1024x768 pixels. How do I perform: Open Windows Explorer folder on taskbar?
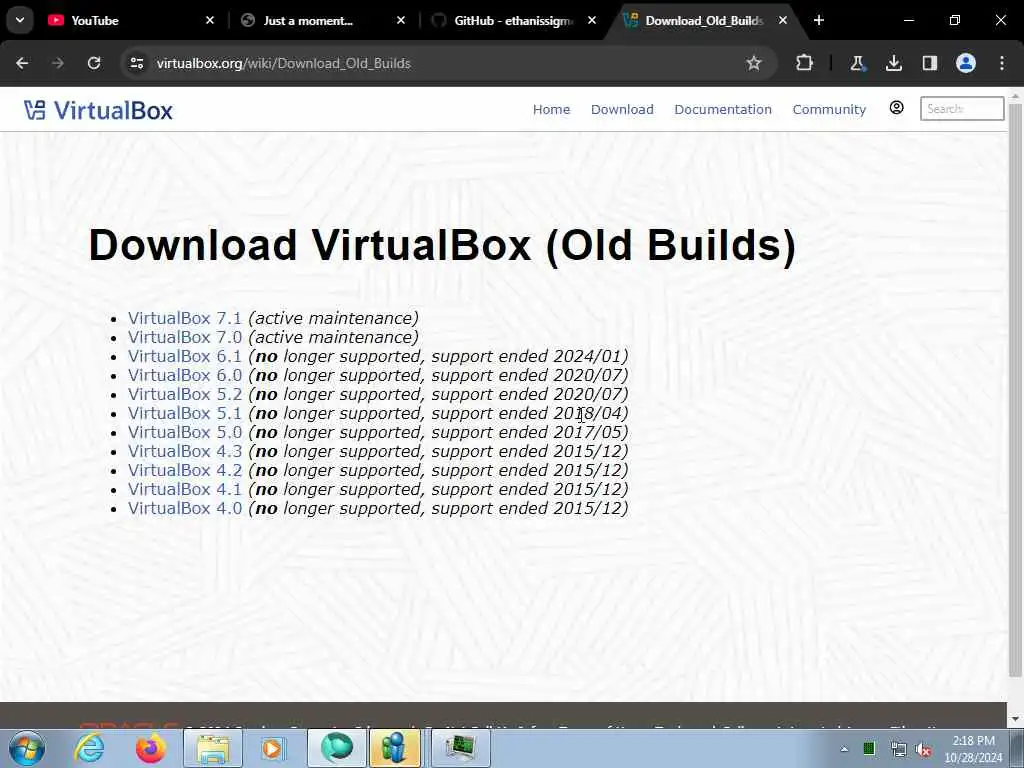tap(213, 748)
